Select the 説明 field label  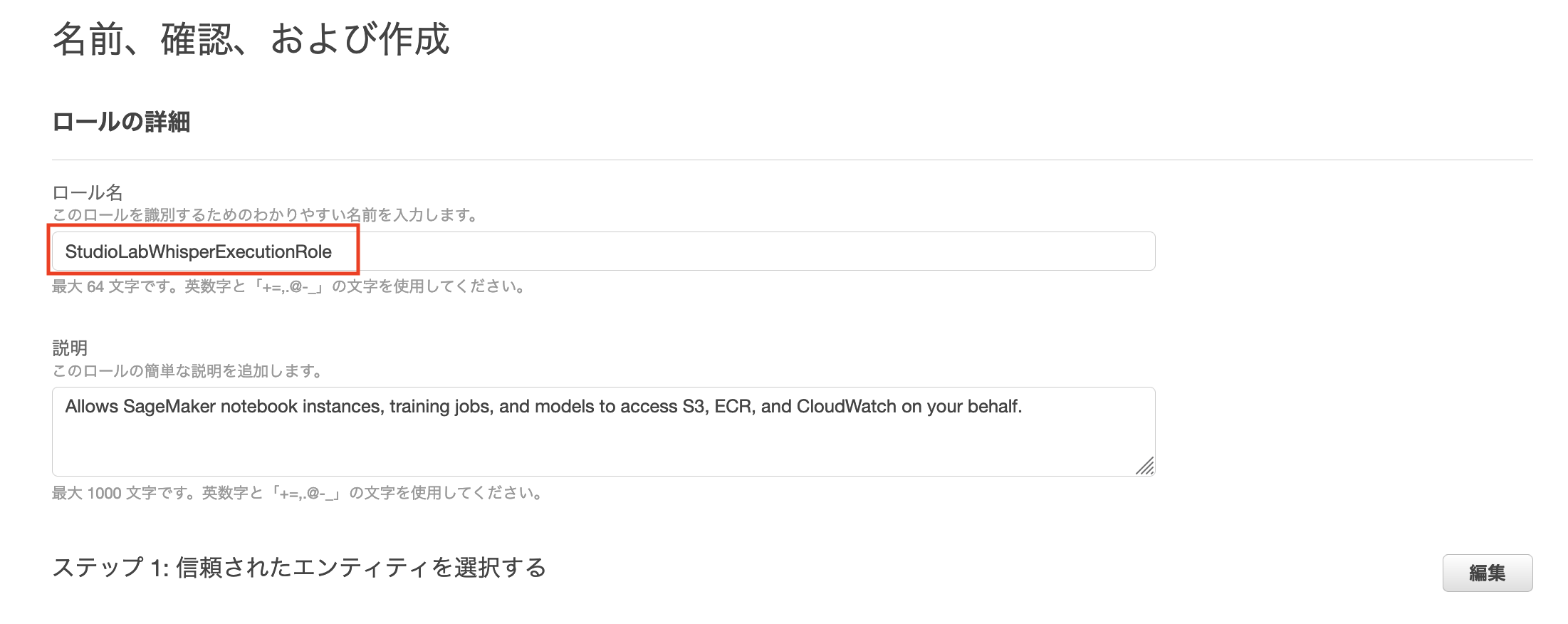70,348
